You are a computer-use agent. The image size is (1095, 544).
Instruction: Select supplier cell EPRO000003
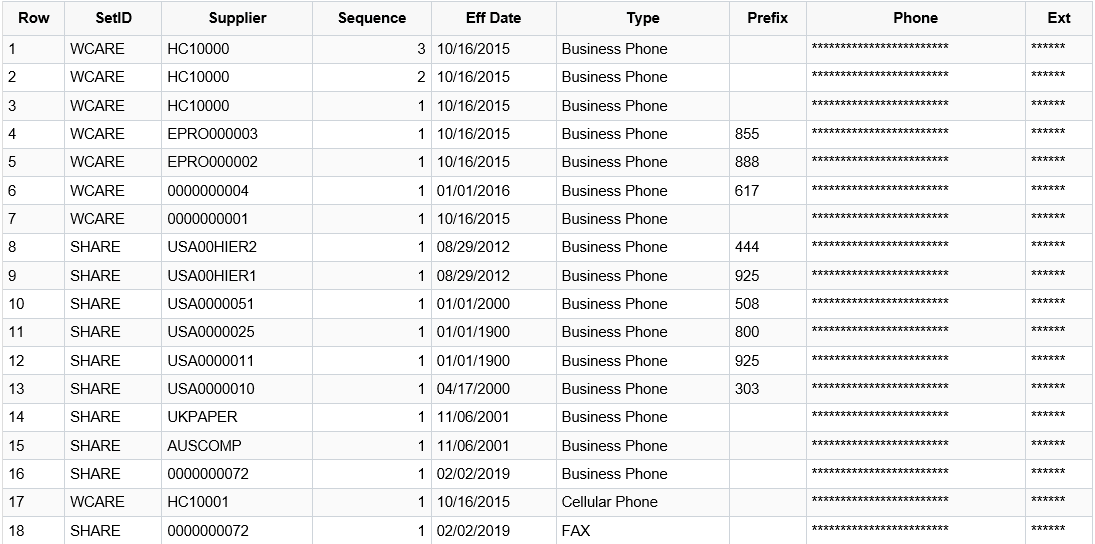(x=237, y=134)
